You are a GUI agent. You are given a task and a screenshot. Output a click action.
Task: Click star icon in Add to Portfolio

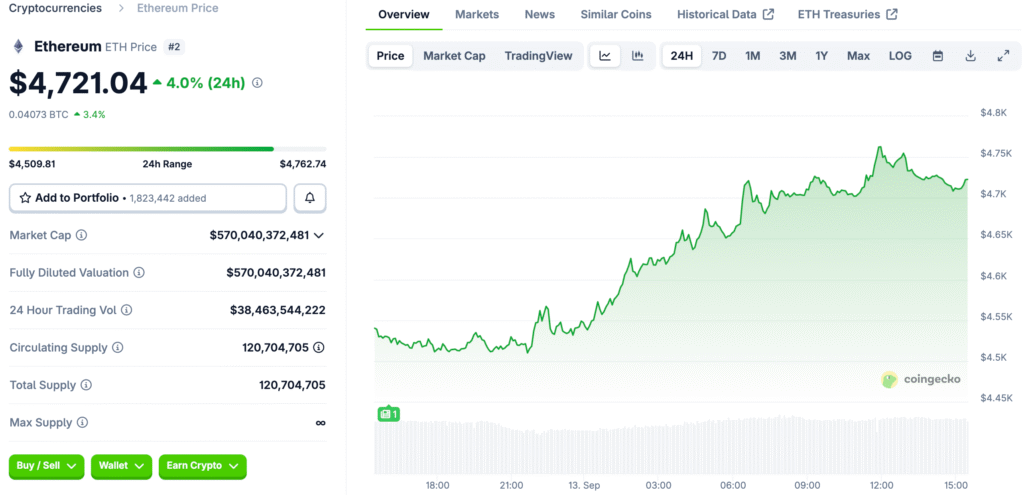[25, 198]
